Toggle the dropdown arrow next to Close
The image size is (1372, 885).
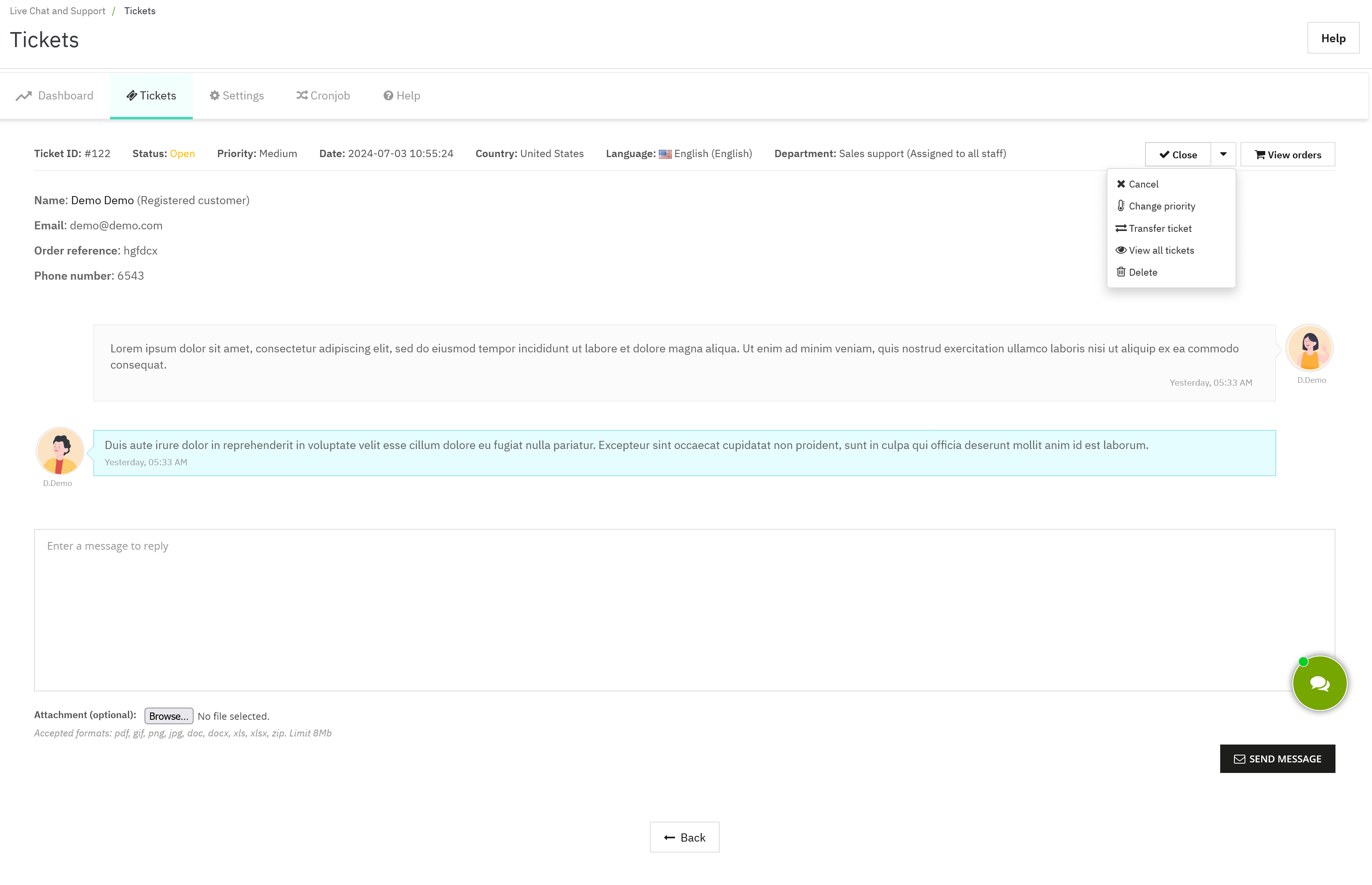click(1223, 155)
